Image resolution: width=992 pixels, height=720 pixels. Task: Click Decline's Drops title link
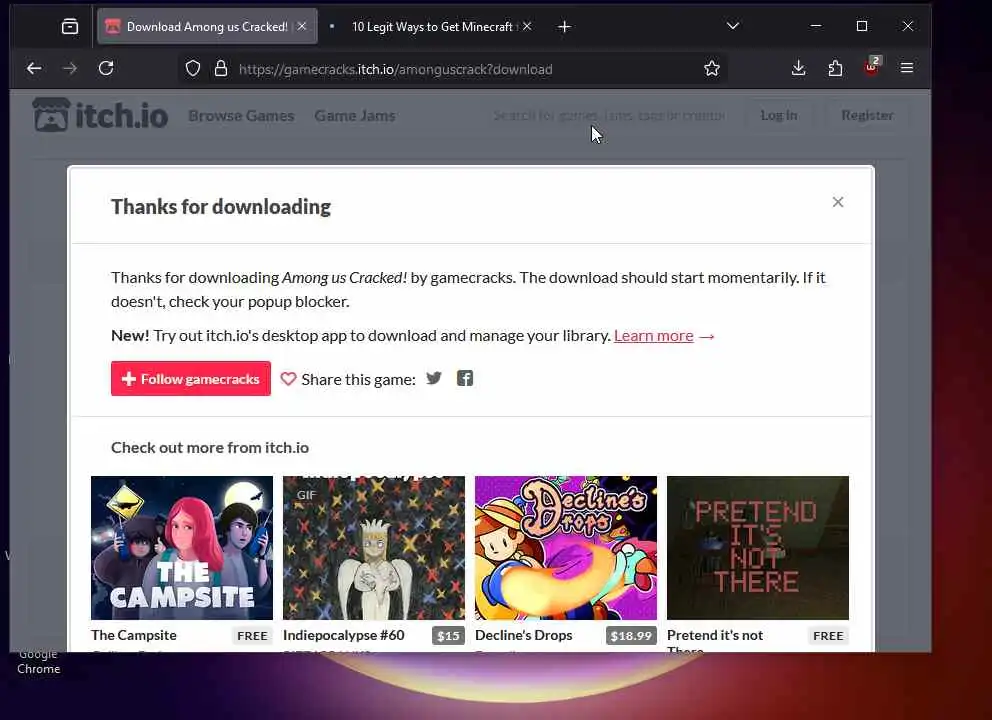coord(524,635)
